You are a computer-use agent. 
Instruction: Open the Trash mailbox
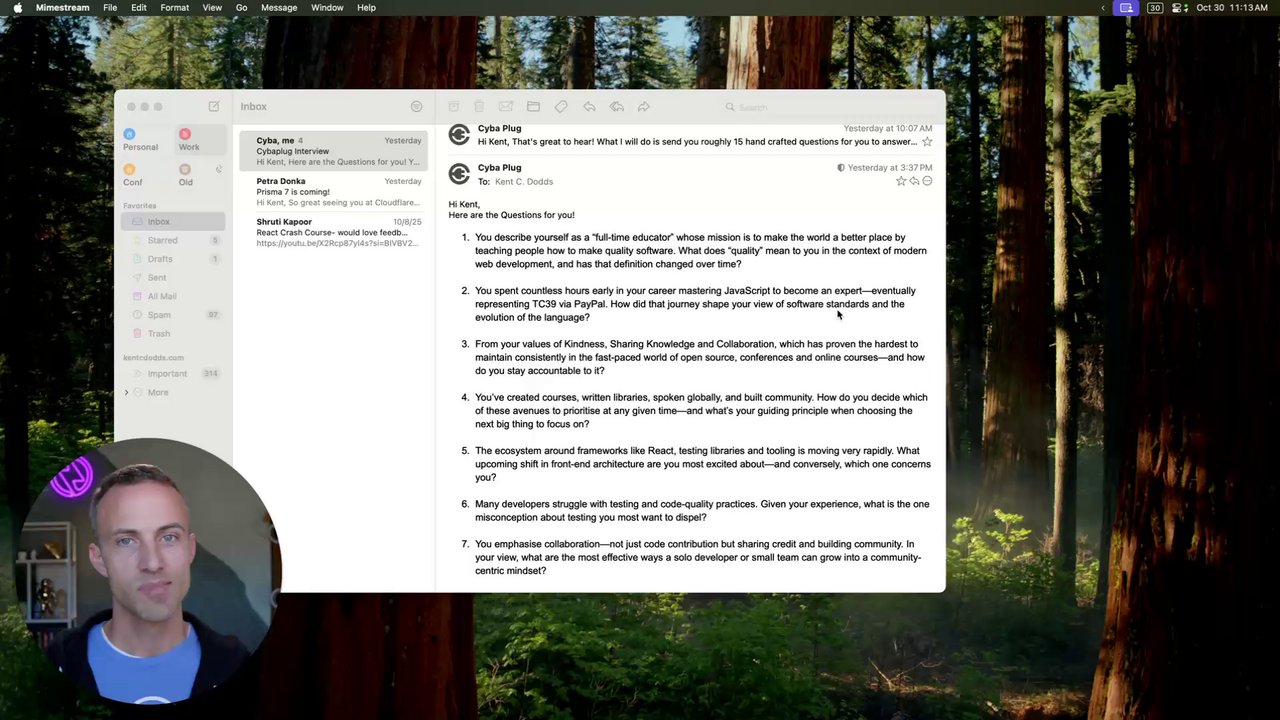173,333
